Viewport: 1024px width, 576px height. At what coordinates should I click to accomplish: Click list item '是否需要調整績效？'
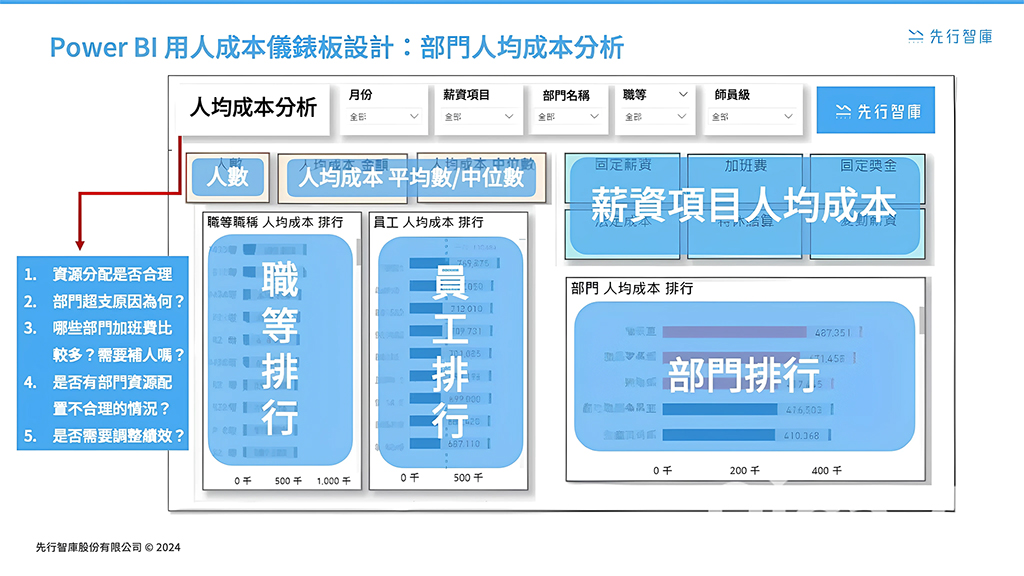(x=119, y=436)
